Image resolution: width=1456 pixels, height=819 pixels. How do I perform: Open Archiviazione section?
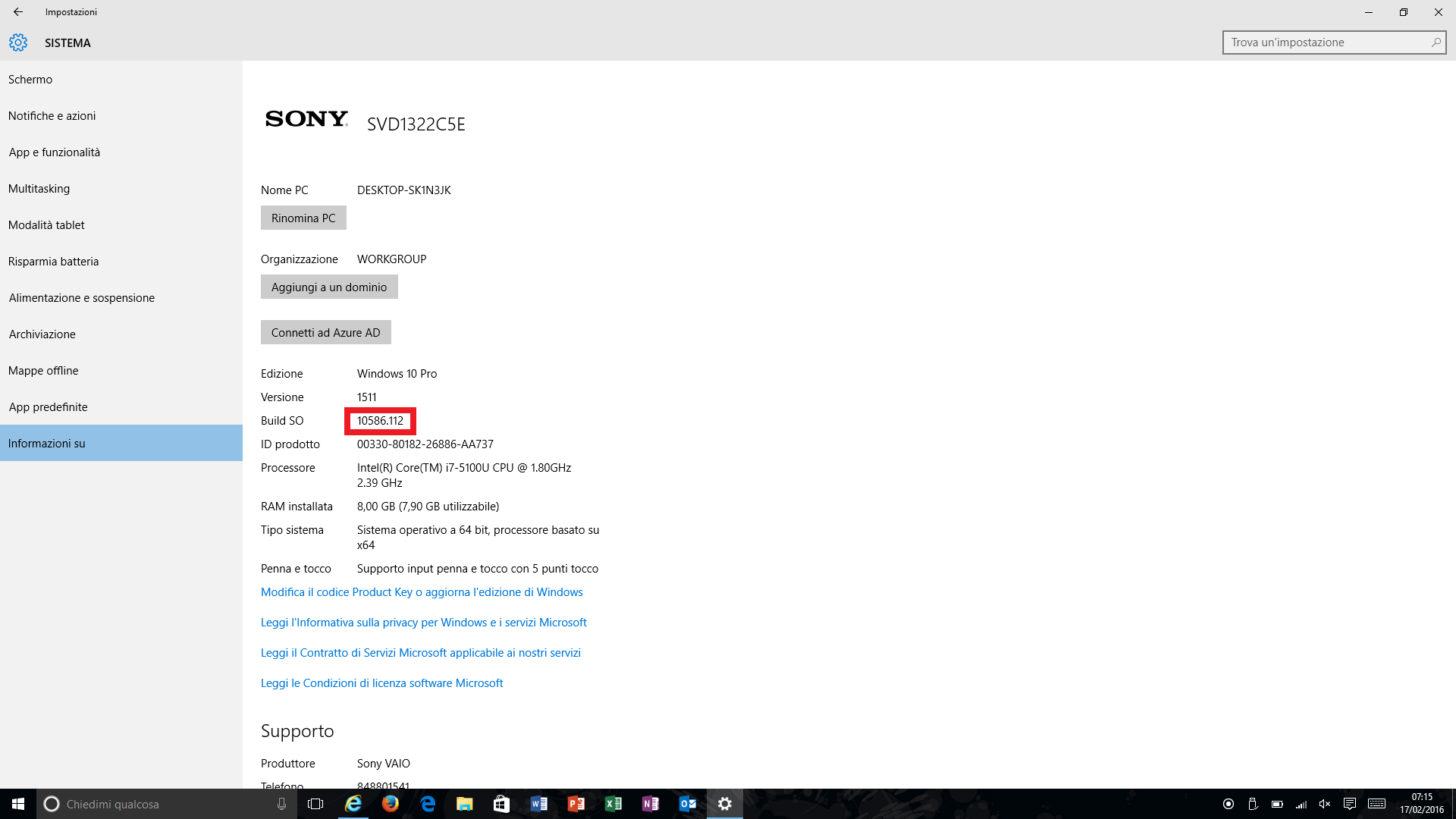[121, 334]
